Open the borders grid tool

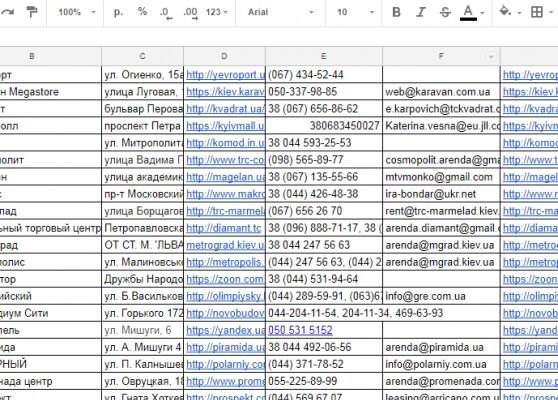537,12
